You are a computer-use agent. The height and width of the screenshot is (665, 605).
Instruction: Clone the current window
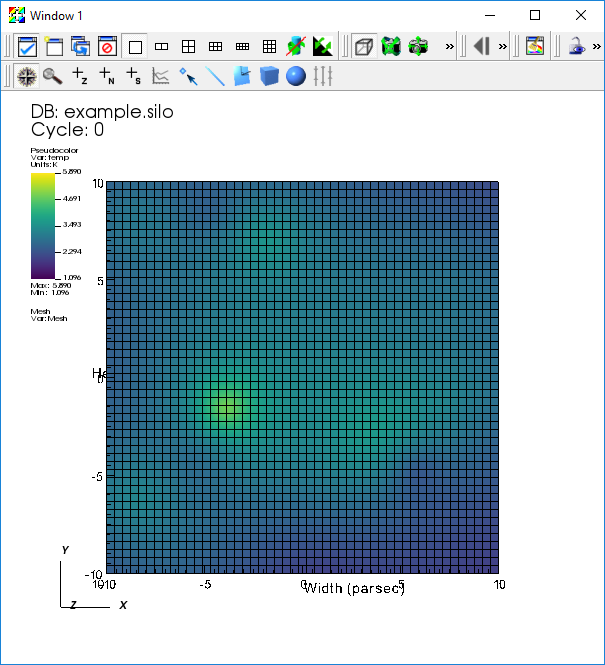click(81, 46)
